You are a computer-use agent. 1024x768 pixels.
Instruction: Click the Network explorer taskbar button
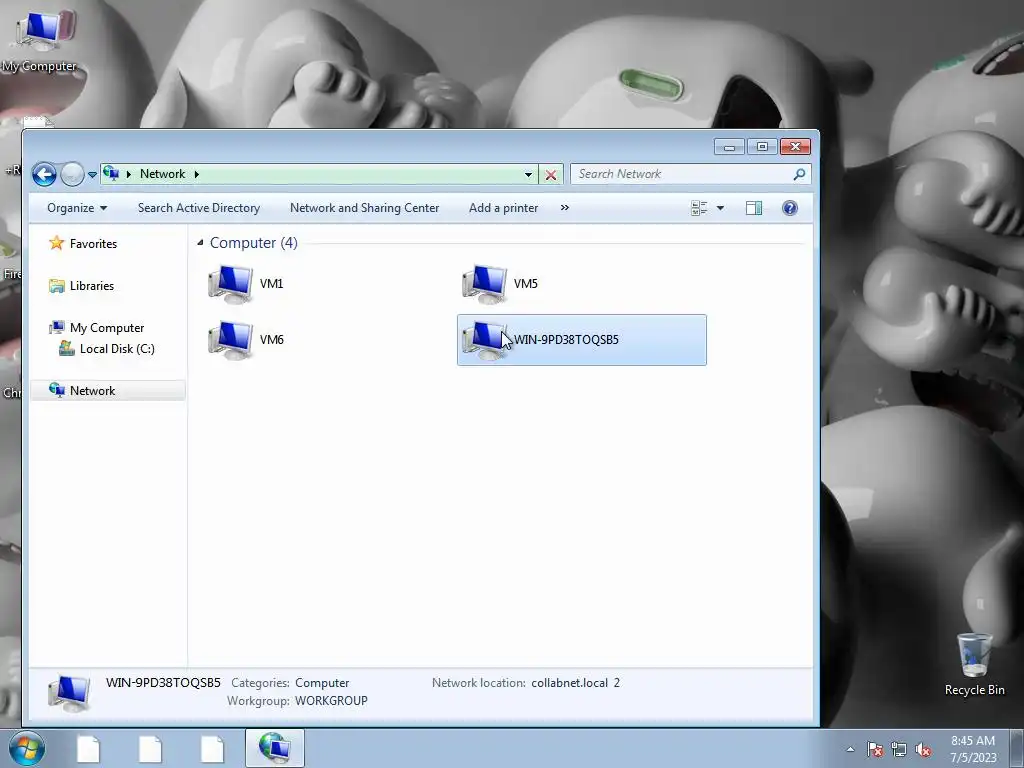pyautogui.click(x=275, y=749)
